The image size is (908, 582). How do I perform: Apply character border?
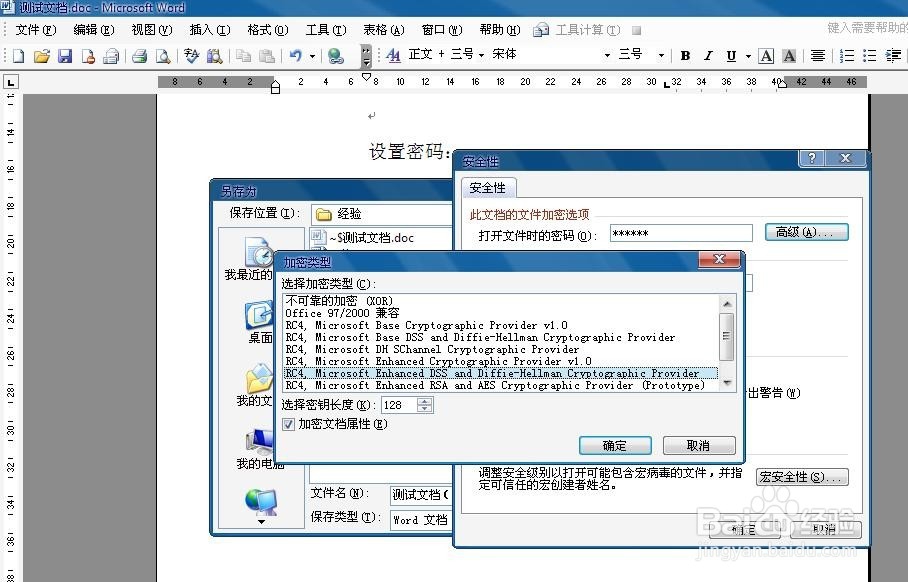pos(766,56)
